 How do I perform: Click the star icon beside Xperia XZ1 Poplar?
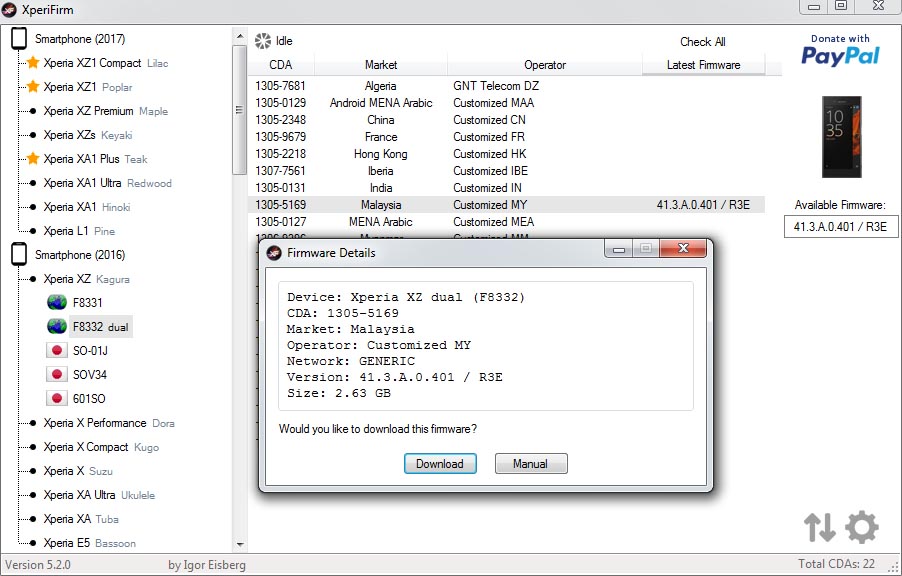(x=33, y=86)
